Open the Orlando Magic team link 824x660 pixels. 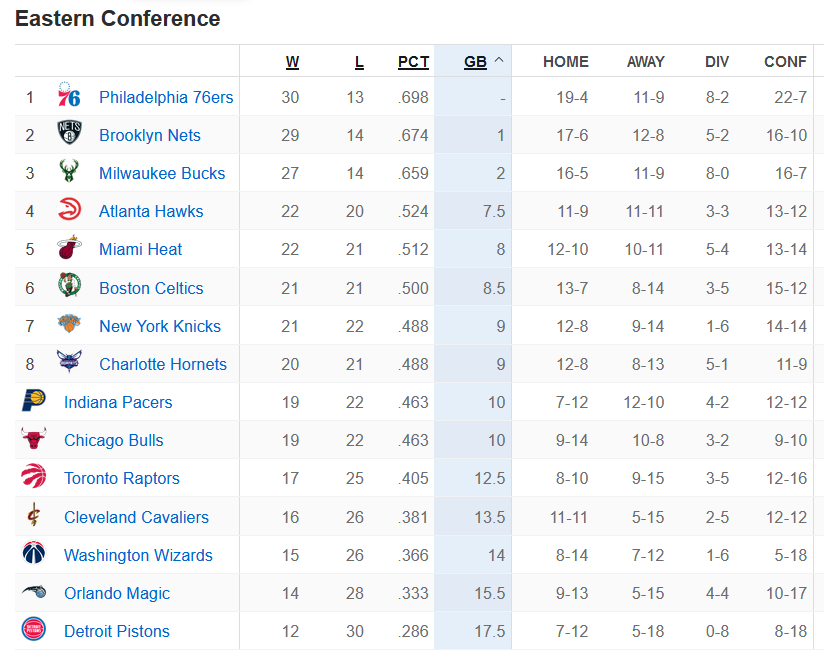(117, 593)
